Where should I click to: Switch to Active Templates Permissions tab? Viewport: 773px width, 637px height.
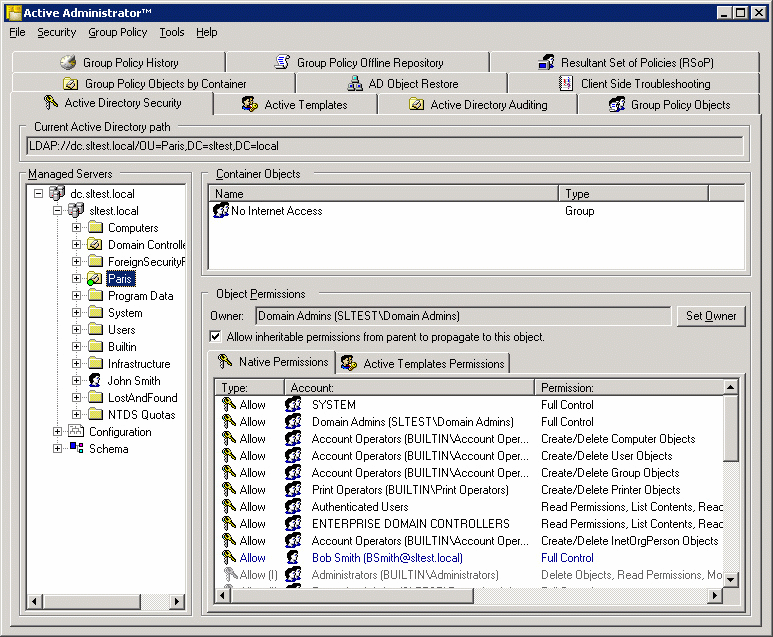(423, 363)
